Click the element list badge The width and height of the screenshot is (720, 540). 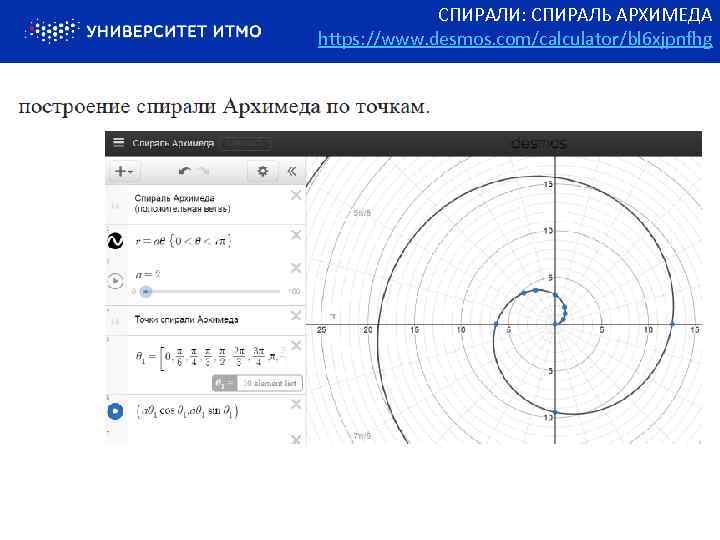257,383
